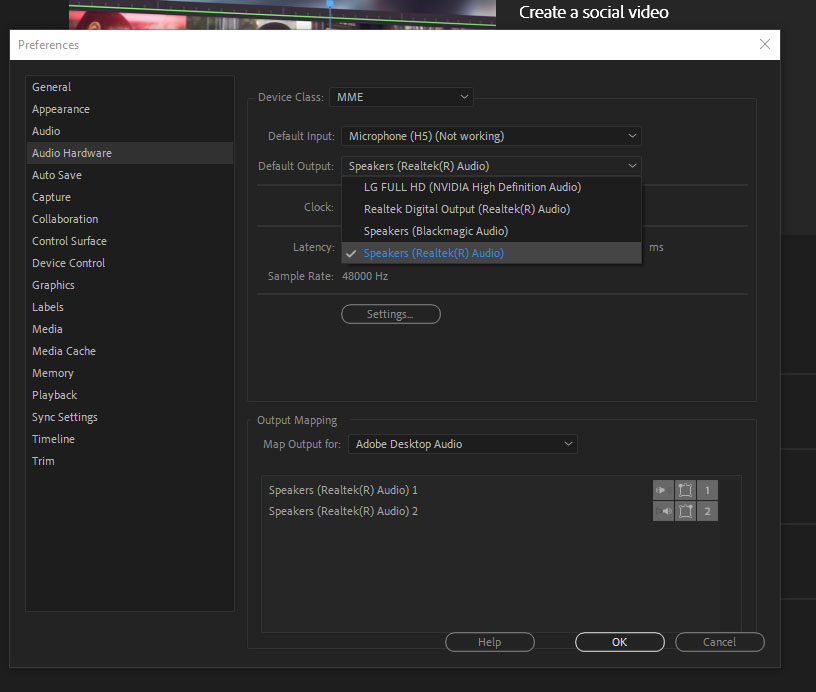Collapse the Default Output dropdown
The width and height of the screenshot is (816, 692).
click(491, 166)
